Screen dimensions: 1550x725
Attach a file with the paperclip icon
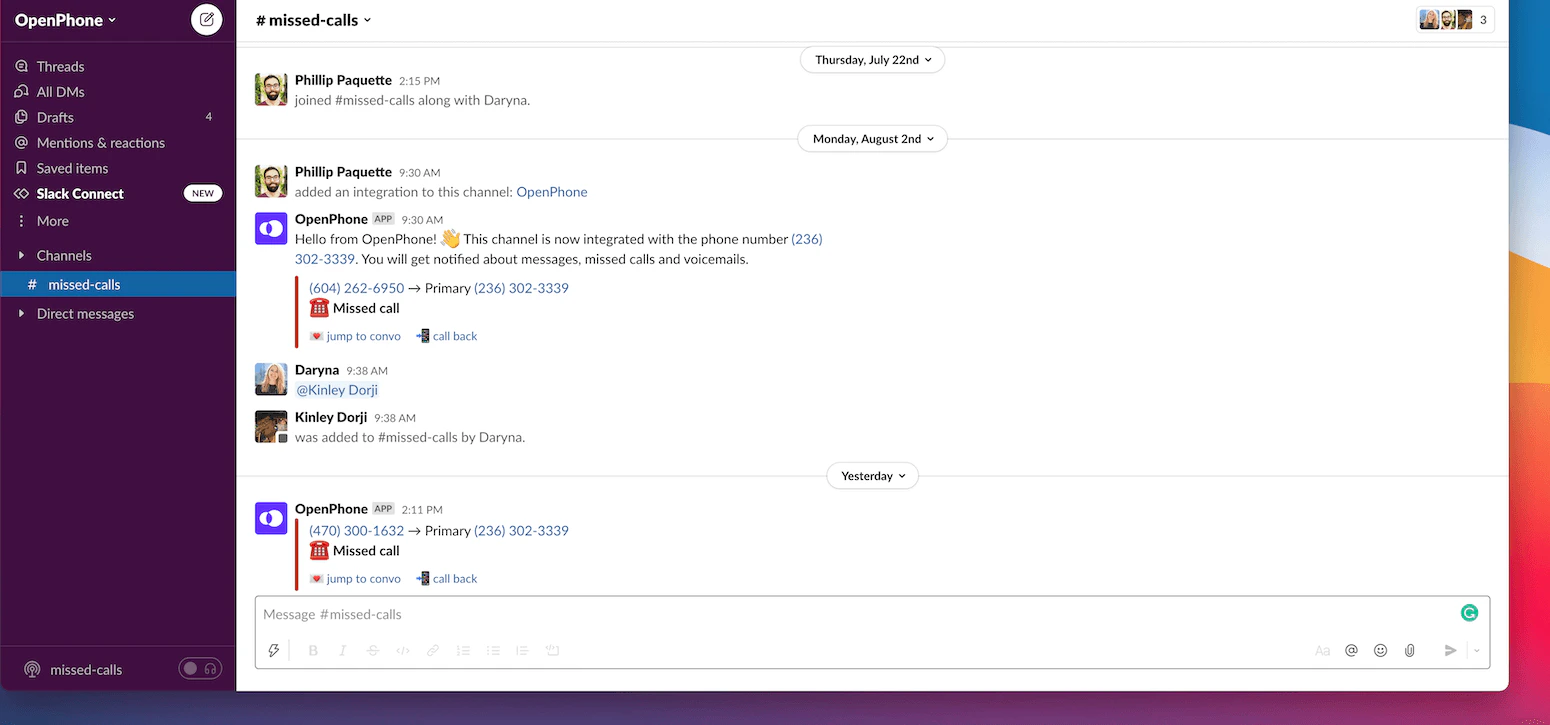(x=1410, y=650)
